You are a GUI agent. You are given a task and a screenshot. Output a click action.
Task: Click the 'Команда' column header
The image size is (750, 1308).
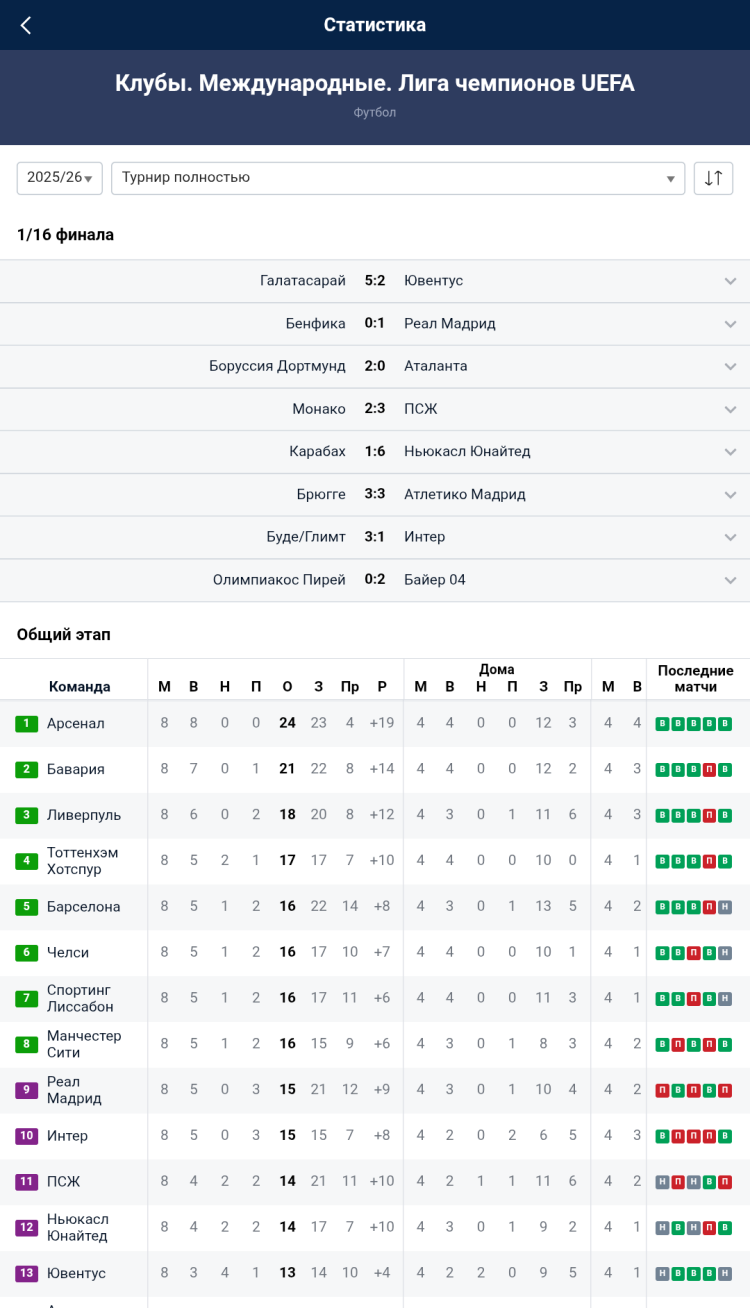(79, 686)
